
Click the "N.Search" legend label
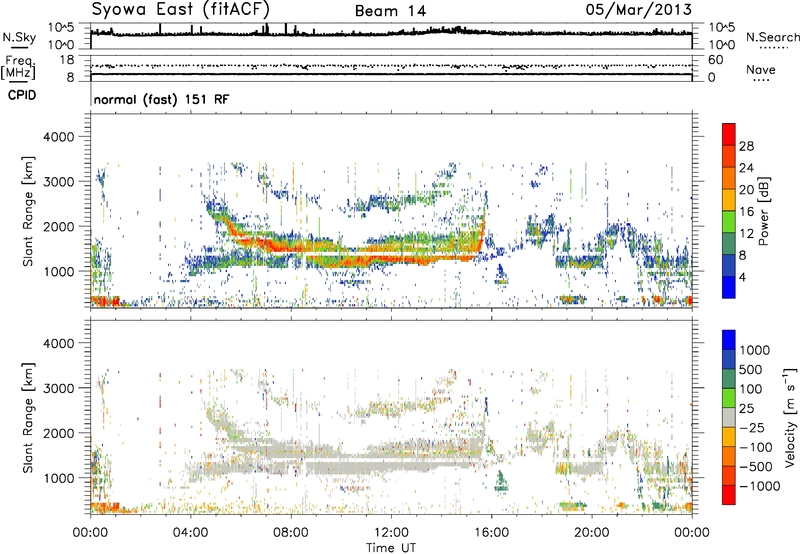(x=773, y=37)
